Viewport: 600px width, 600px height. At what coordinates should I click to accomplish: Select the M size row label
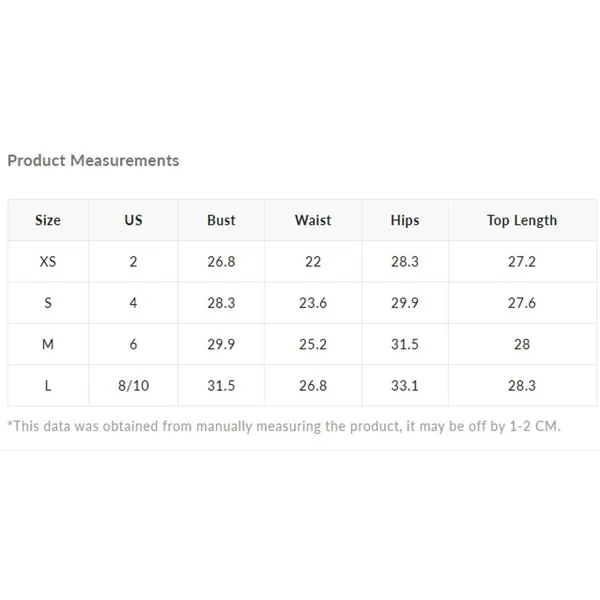click(x=48, y=344)
